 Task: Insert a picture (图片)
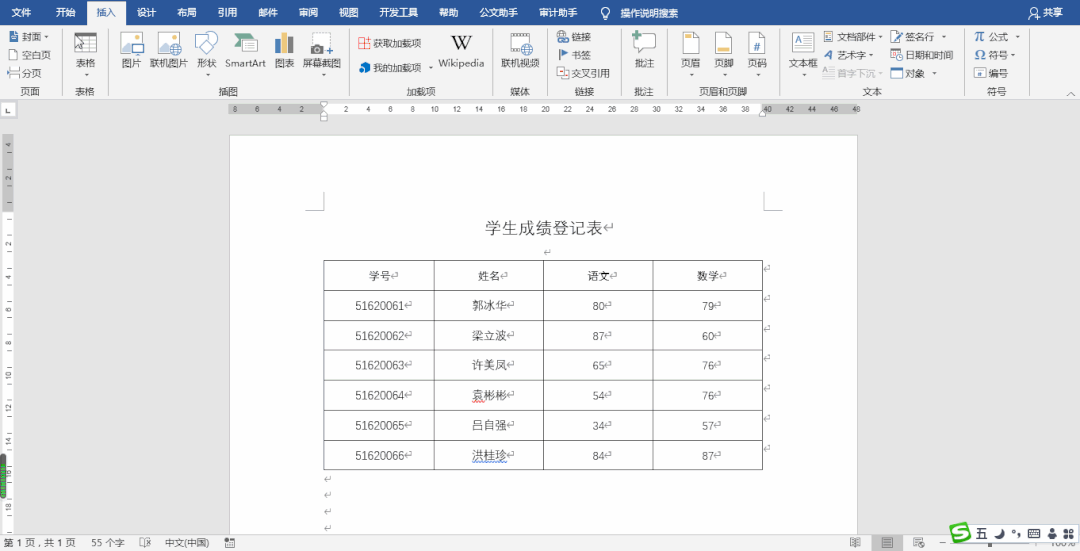coord(131,51)
